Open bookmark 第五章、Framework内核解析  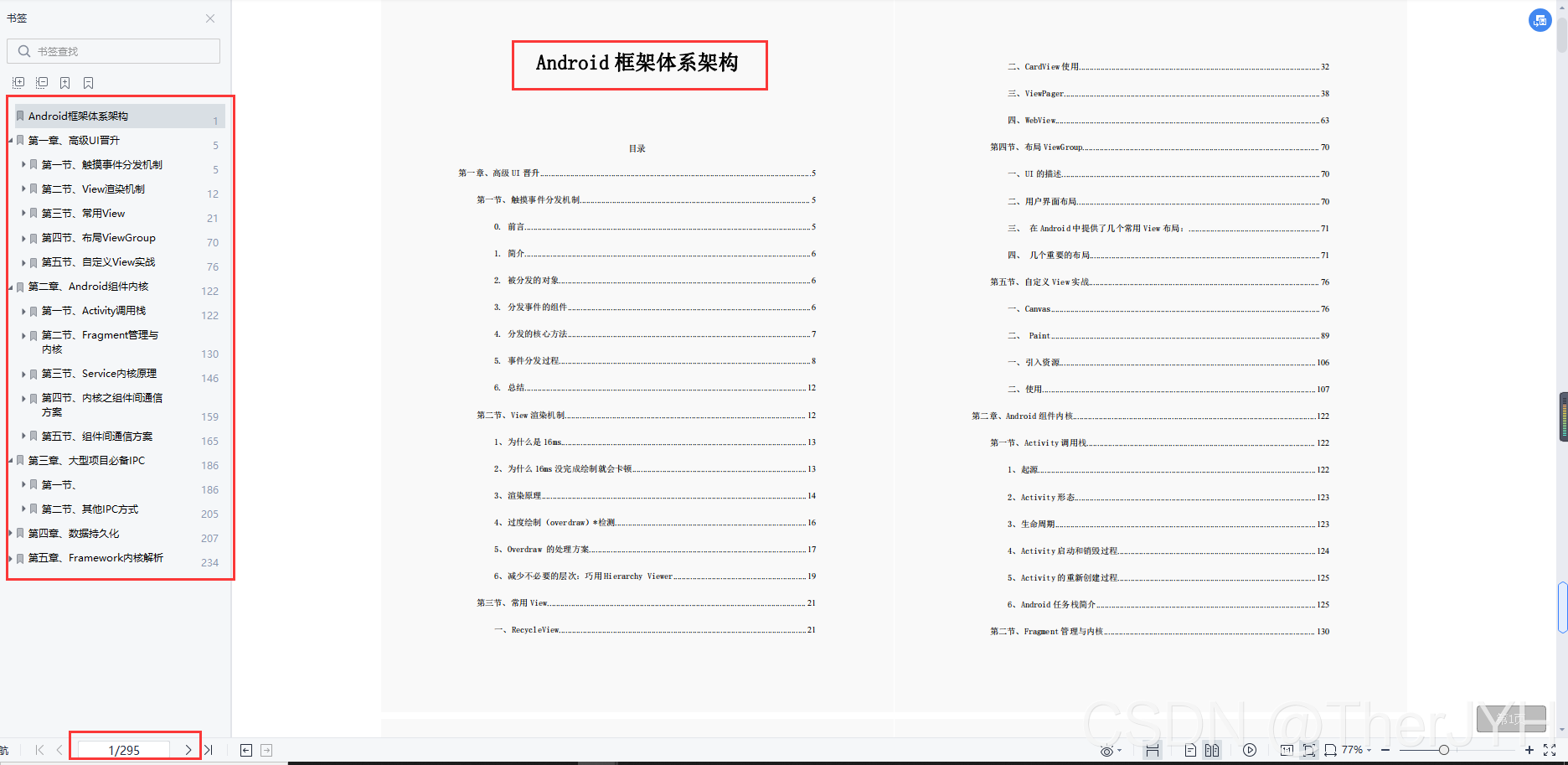coord(95,558)
